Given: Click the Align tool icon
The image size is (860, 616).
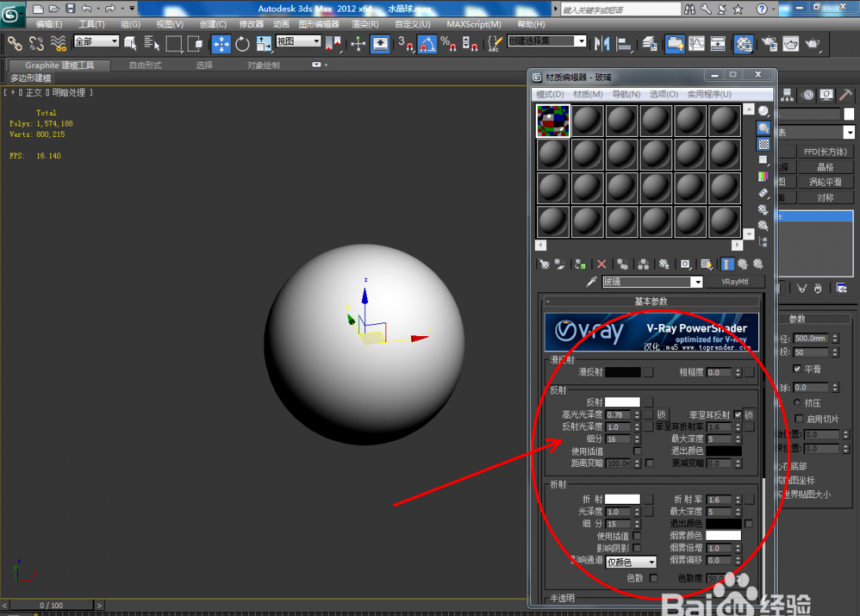Looking at the screenshot, I should click(x=624, y=44).
